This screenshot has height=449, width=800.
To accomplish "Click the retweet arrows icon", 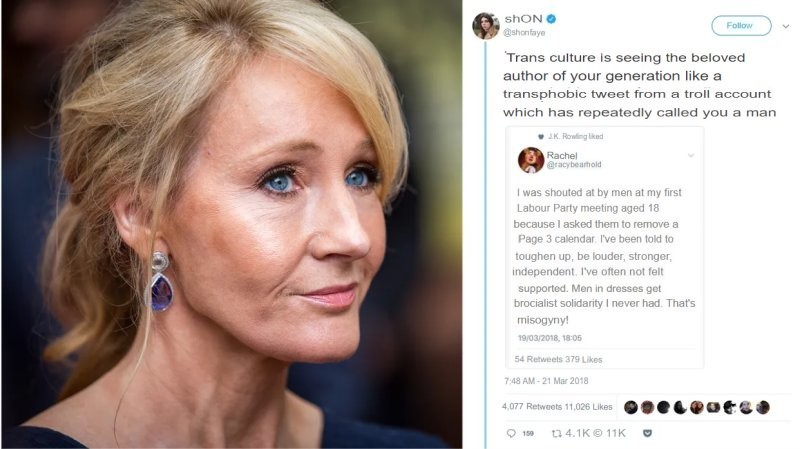I will click(557, 433).
